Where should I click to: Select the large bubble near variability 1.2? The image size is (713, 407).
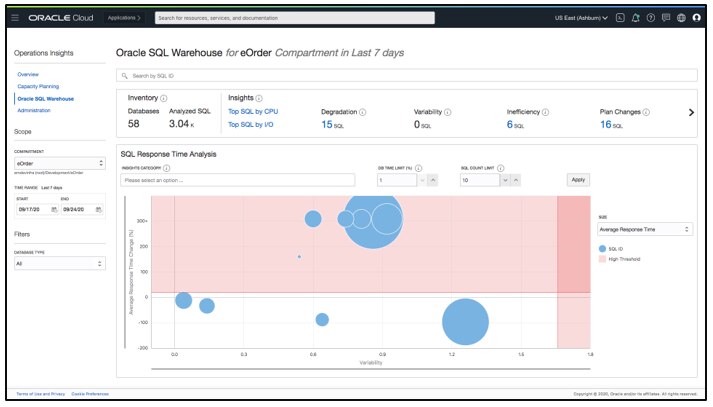465,322
